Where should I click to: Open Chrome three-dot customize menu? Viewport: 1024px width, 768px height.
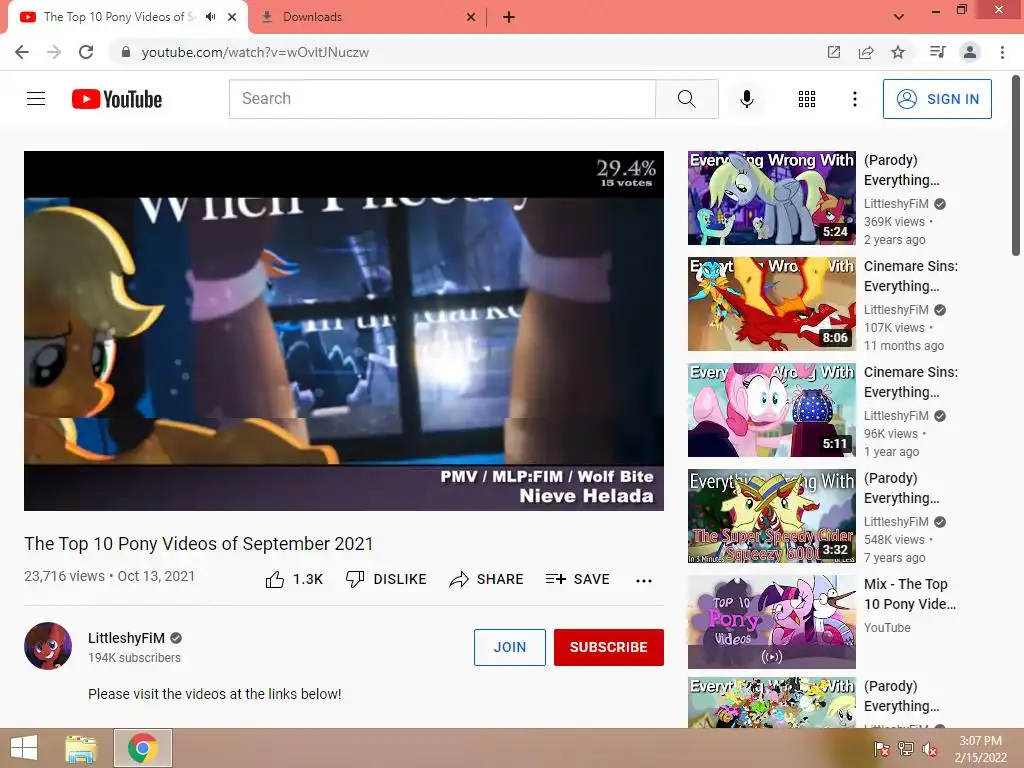coord(1002,52)
